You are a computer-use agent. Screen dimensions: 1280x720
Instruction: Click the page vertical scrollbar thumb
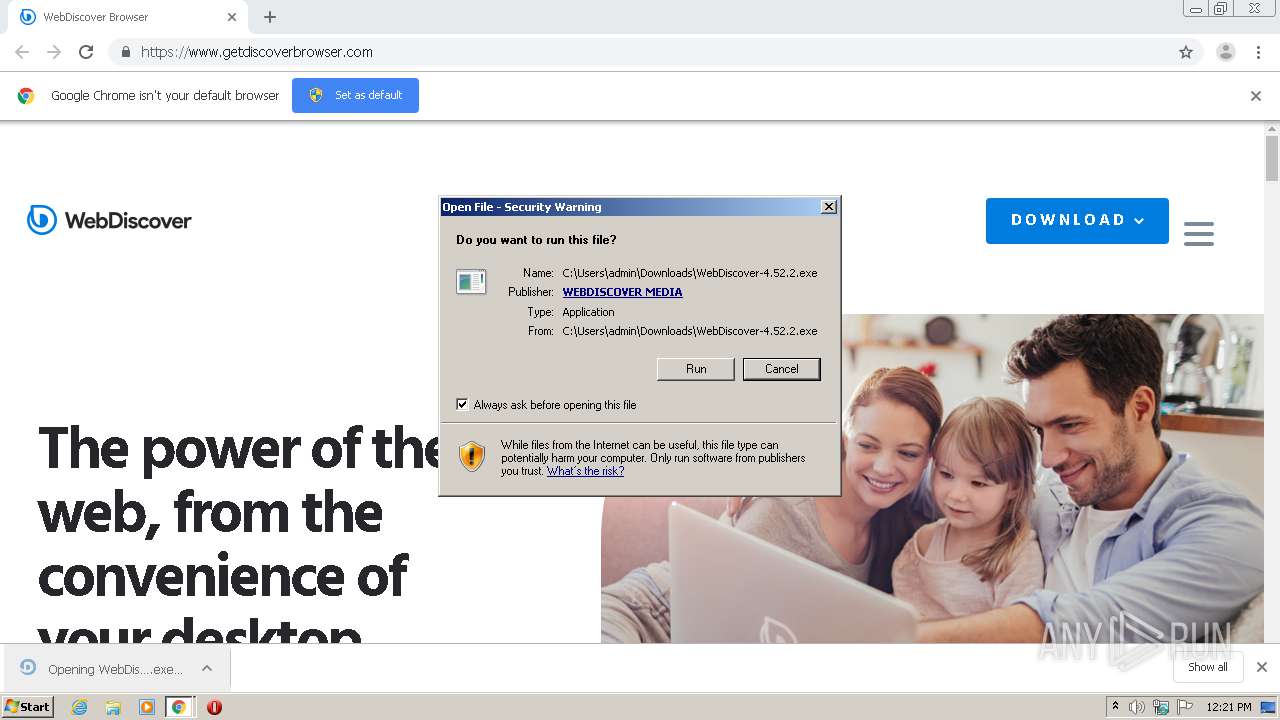pyautogui.click(x=1272, y=159)
